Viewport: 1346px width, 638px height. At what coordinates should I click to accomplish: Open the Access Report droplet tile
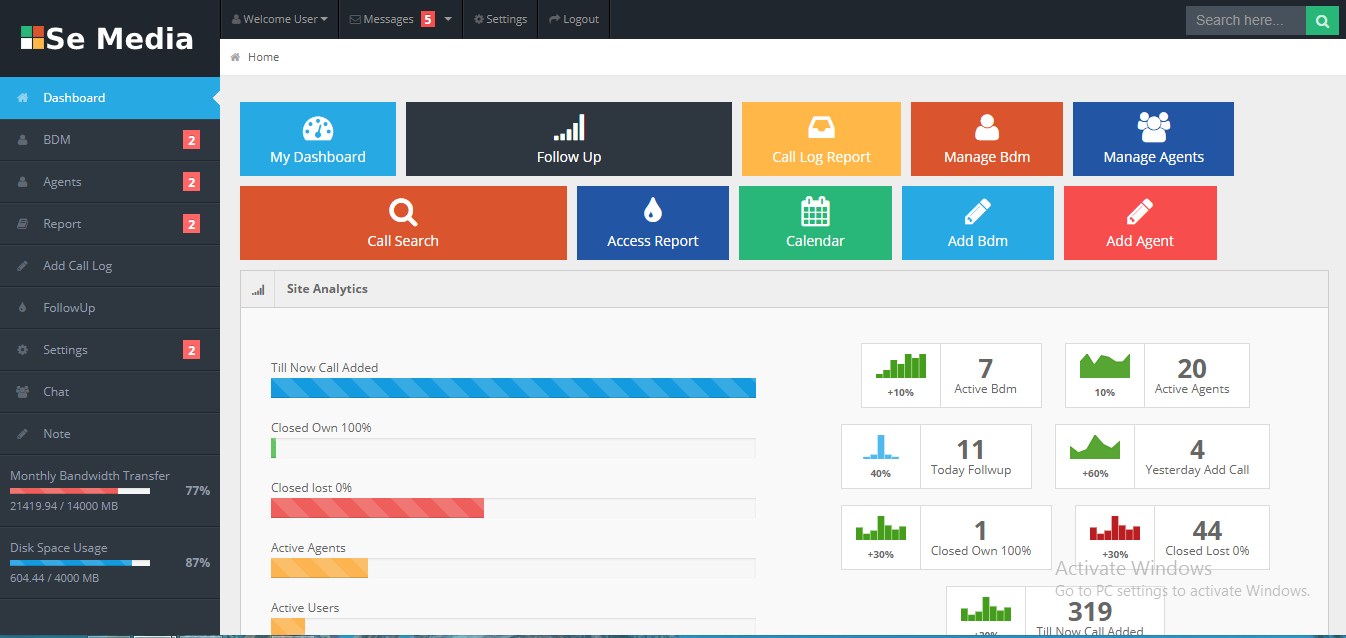(653, 223)
